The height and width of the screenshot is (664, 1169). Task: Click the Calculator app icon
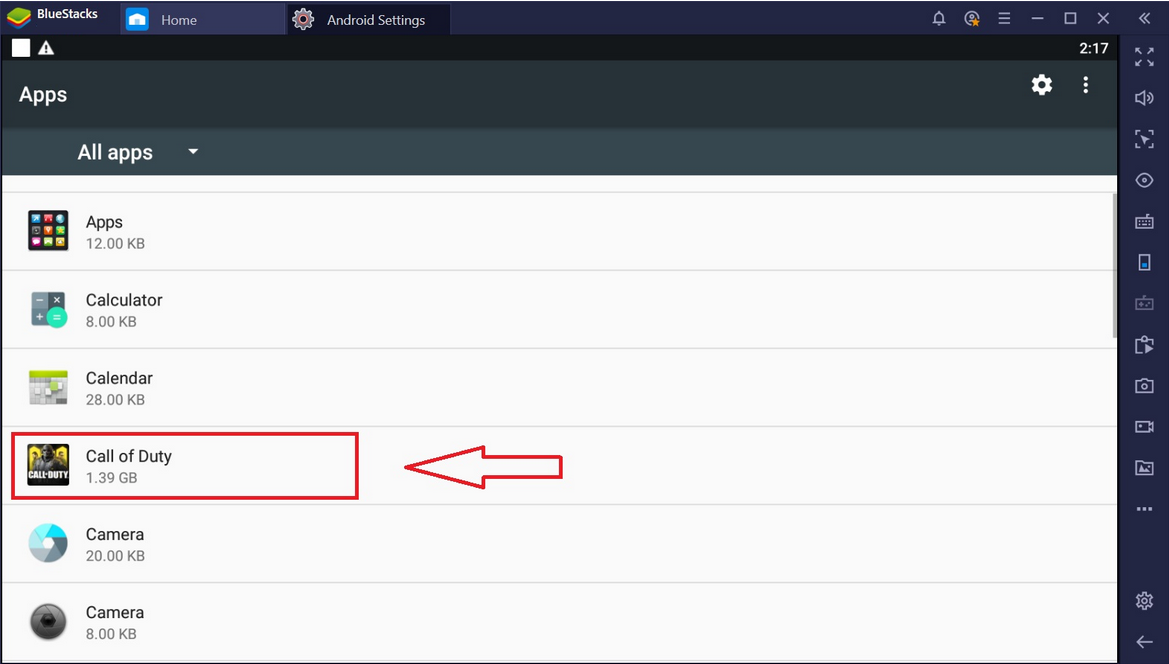pyautogui.click(x=48, y=309)
